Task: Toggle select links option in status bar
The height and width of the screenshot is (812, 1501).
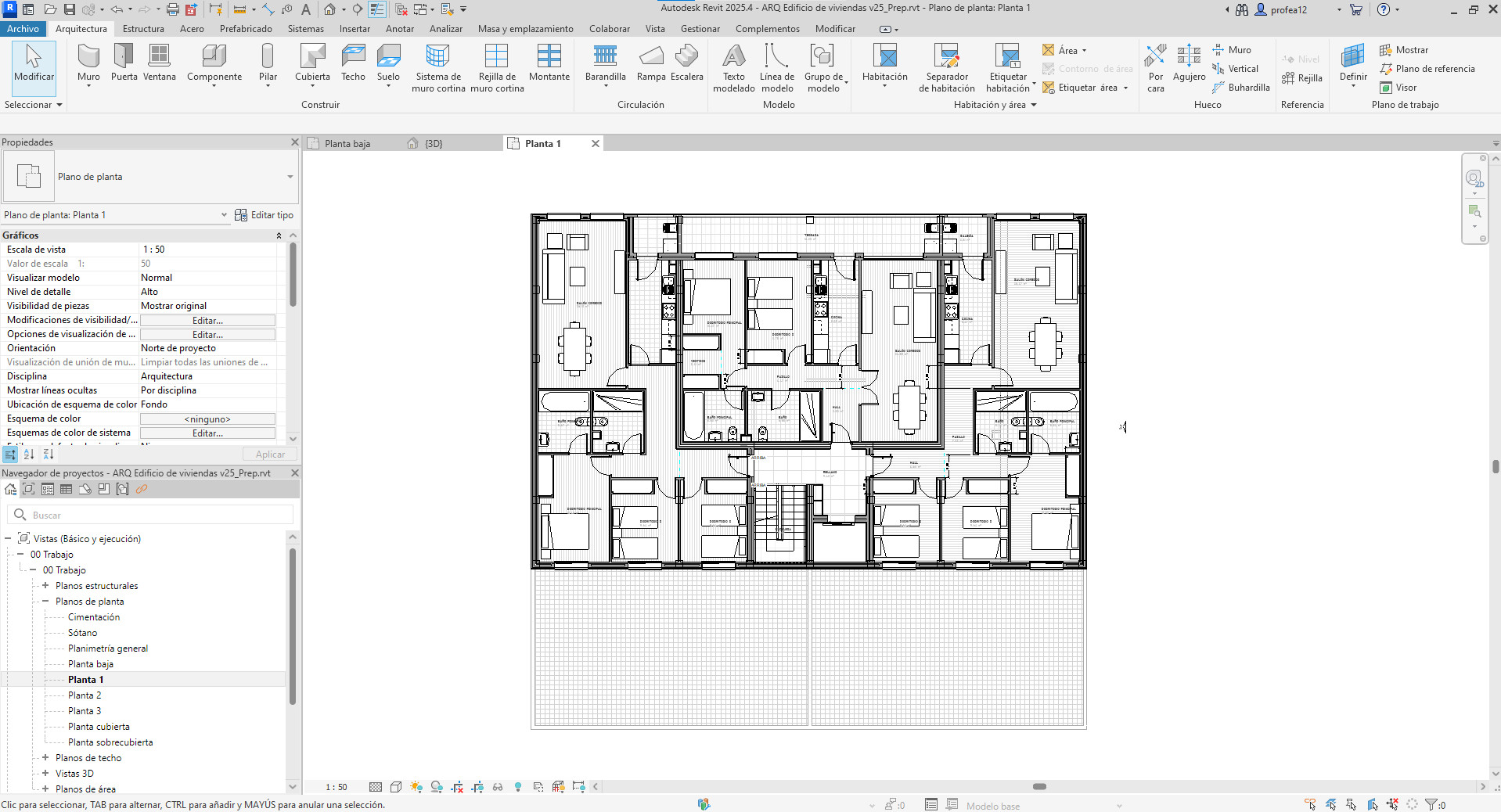Action: point(1310,804)
